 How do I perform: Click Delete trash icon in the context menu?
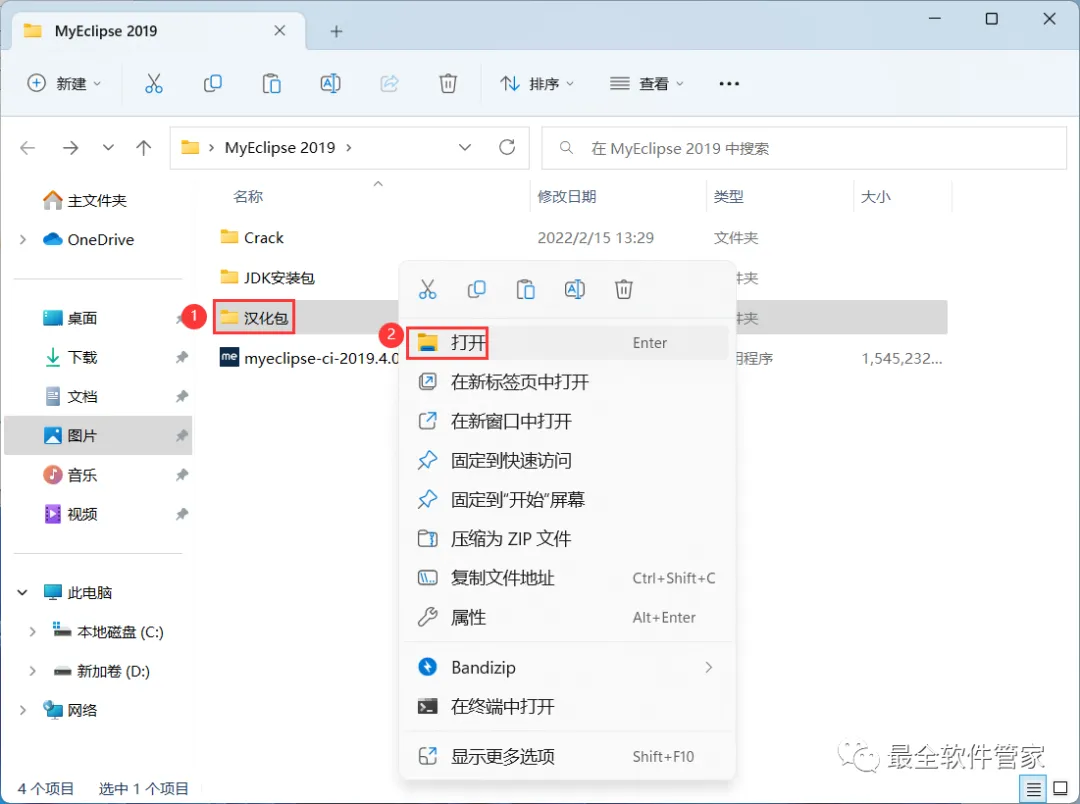pyautogui.click(x=624, y=289)
